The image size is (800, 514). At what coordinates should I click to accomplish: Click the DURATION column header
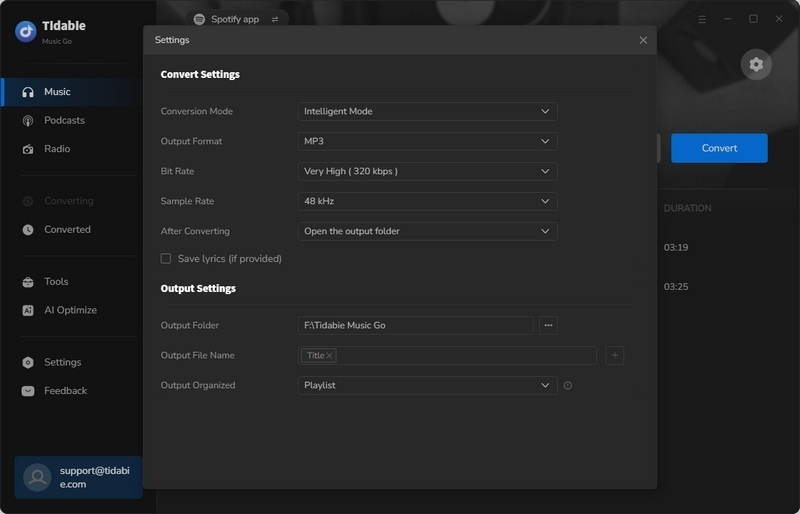(x=687, y=208)
